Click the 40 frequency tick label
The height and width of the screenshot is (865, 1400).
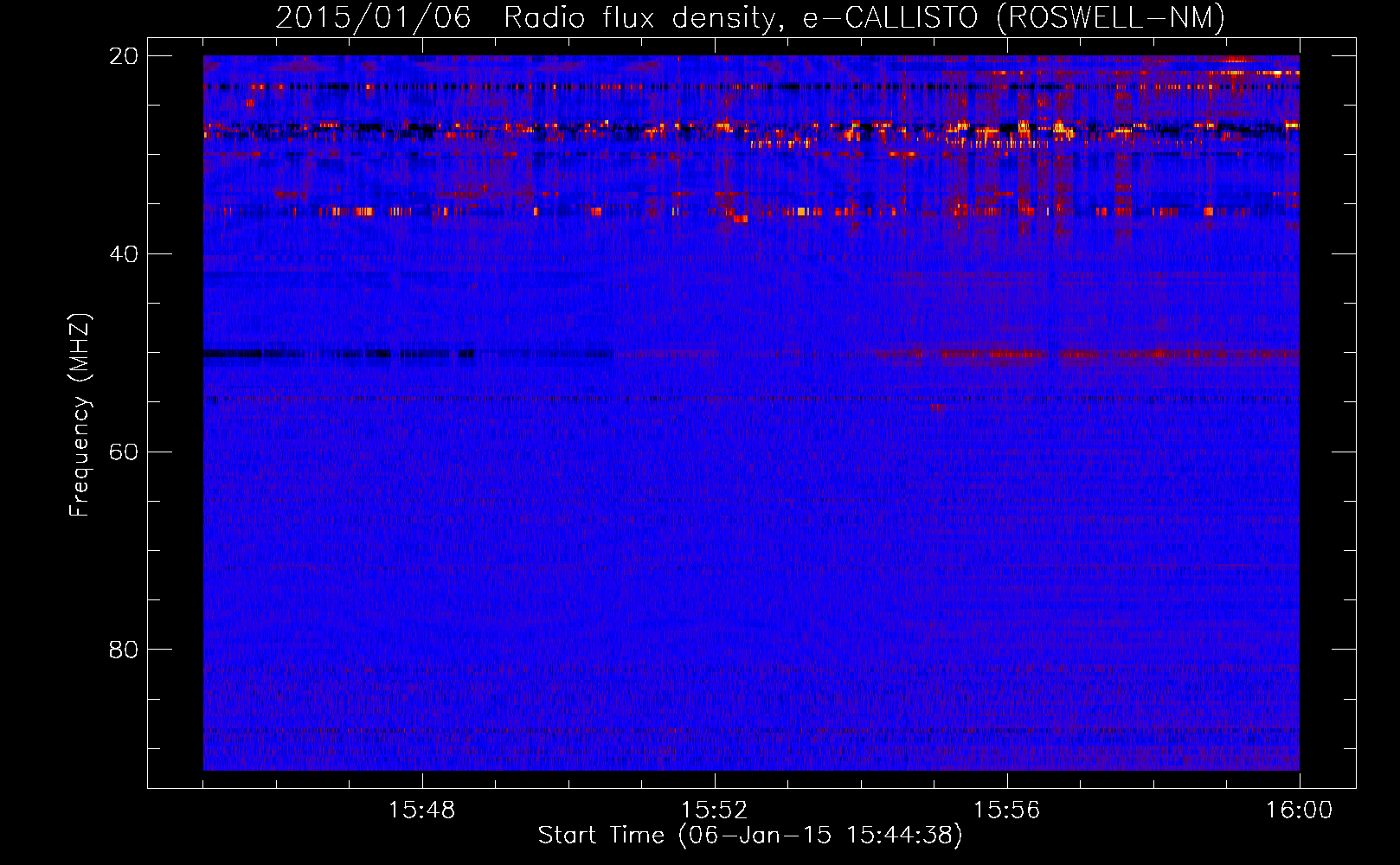pos(123,254)
